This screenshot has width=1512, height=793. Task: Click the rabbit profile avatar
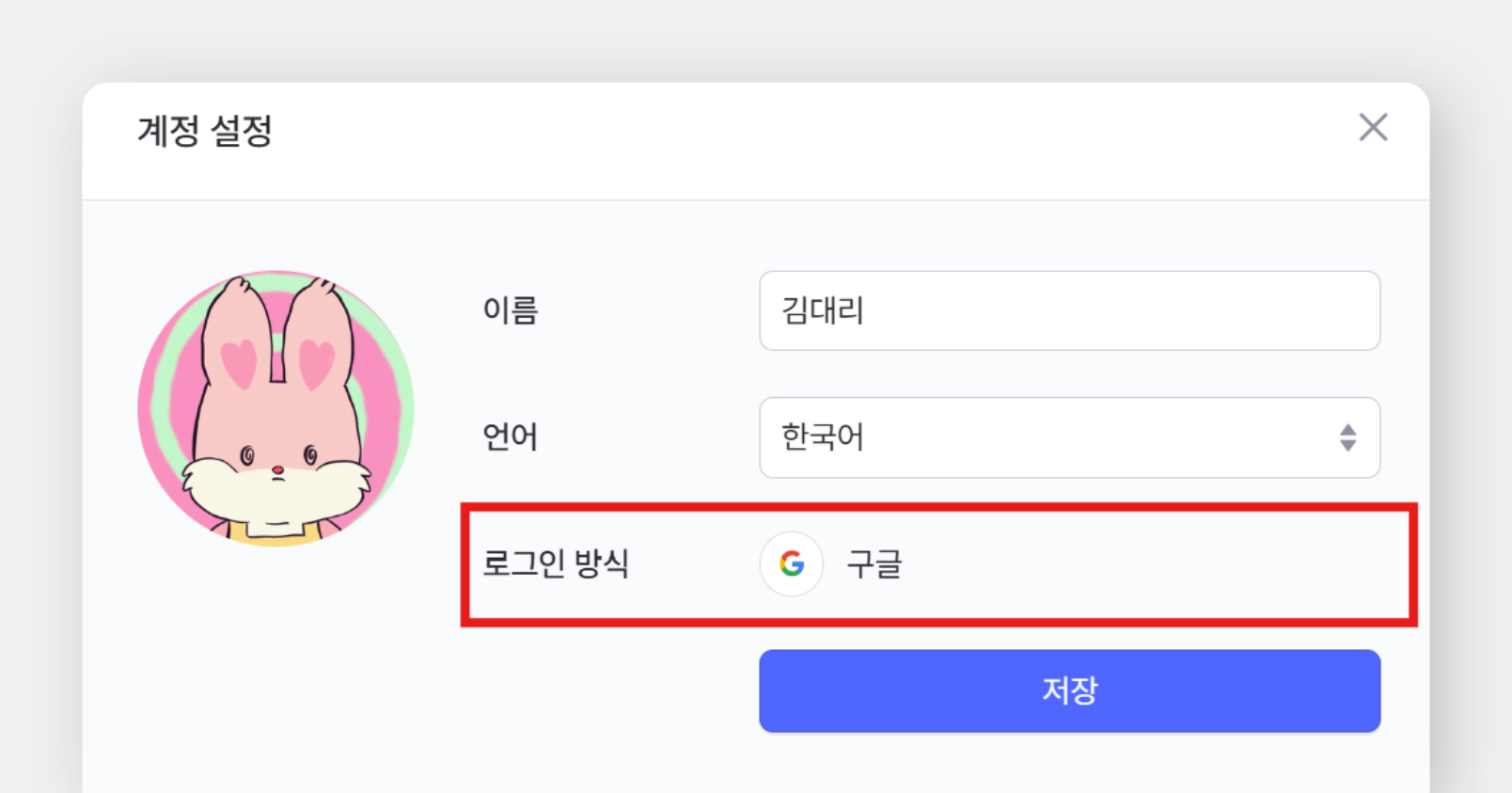point(276,409)
